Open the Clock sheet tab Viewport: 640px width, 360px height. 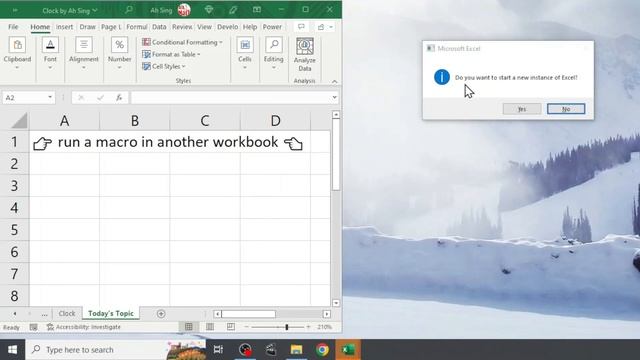tap(67, 313)
